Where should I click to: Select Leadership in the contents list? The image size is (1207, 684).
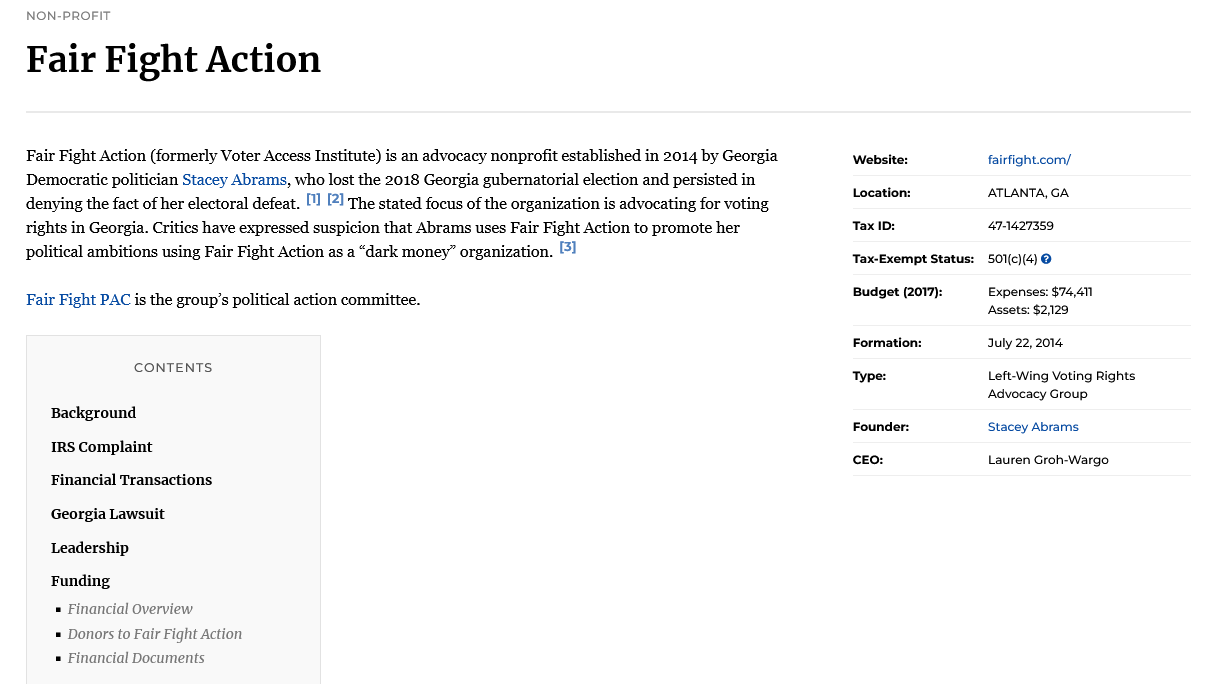(89, 548)
